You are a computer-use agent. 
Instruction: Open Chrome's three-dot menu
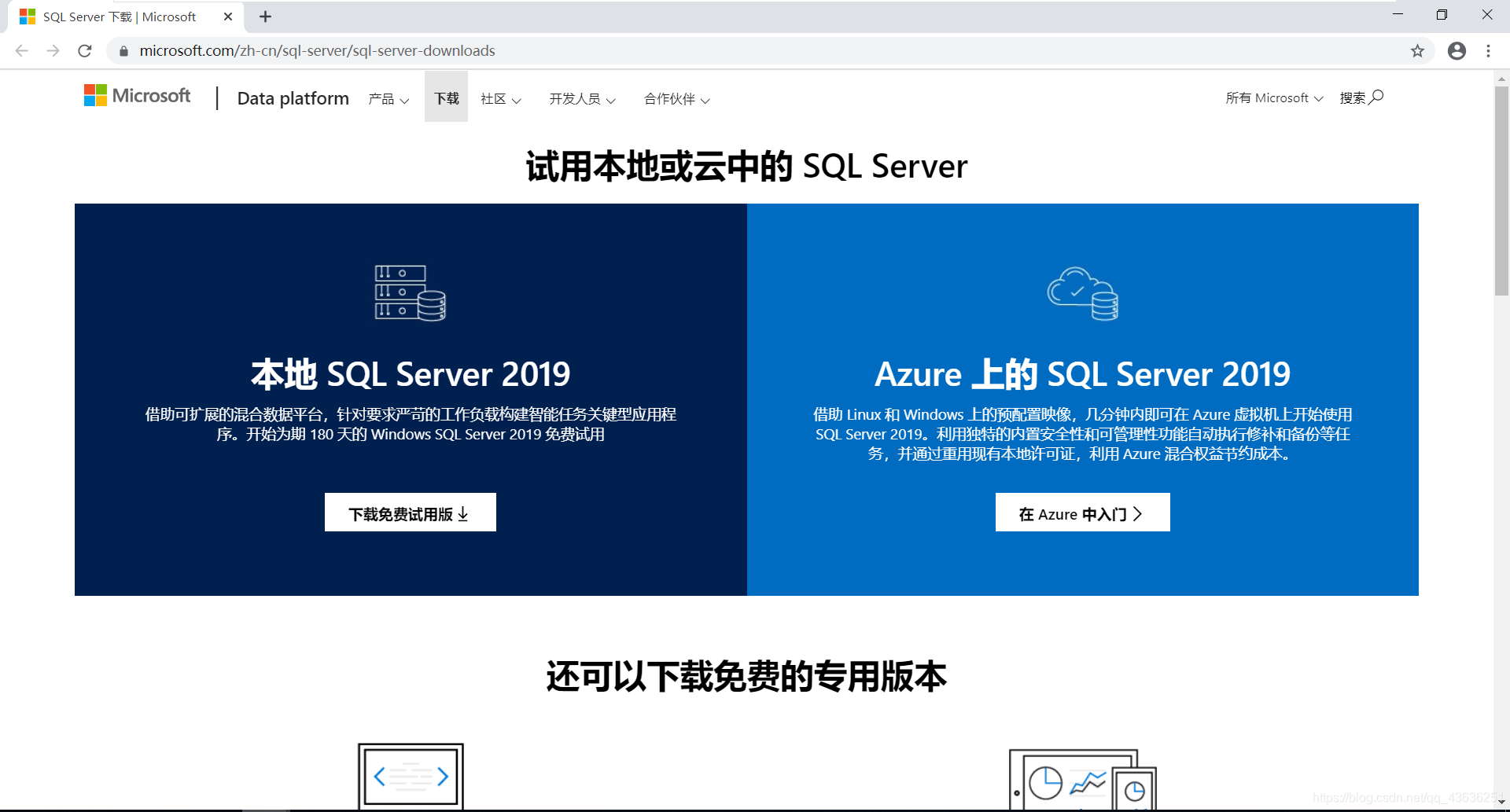(x=1488, y=51)
